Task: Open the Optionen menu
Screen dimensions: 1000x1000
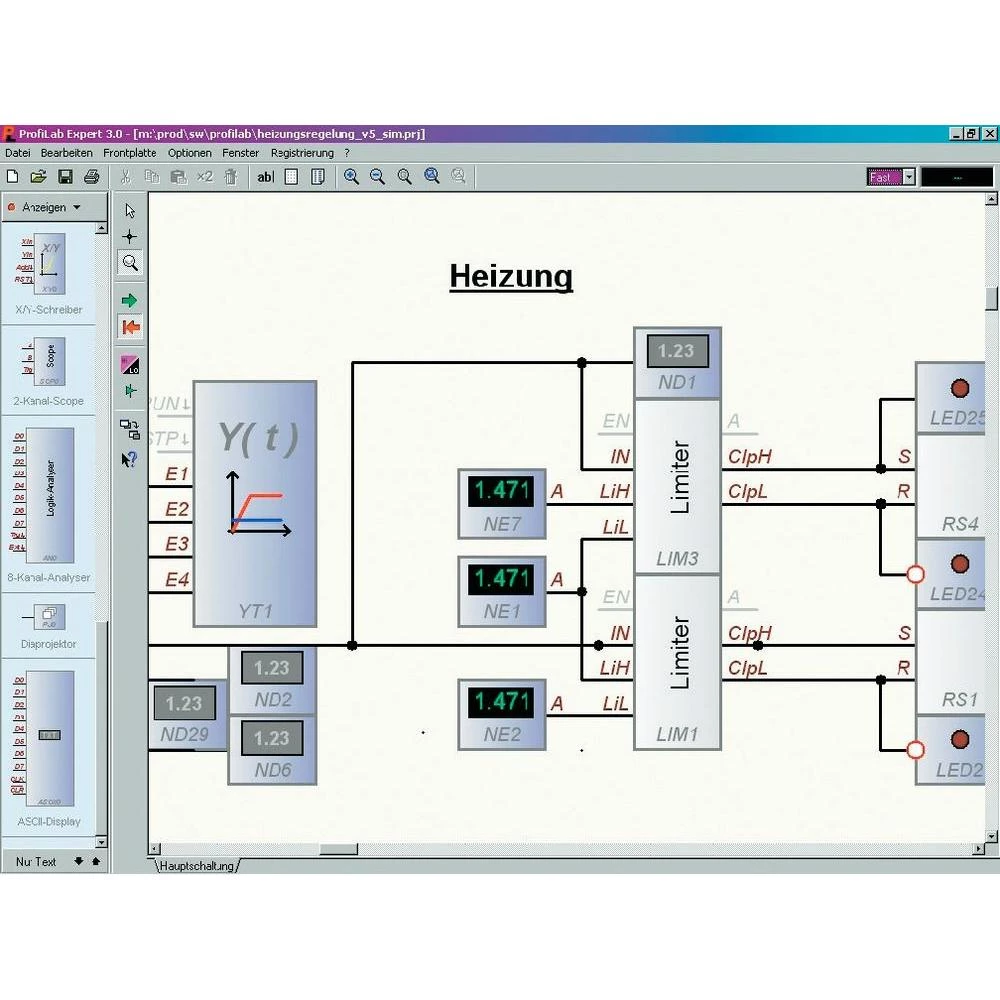Action: (189, 153)
